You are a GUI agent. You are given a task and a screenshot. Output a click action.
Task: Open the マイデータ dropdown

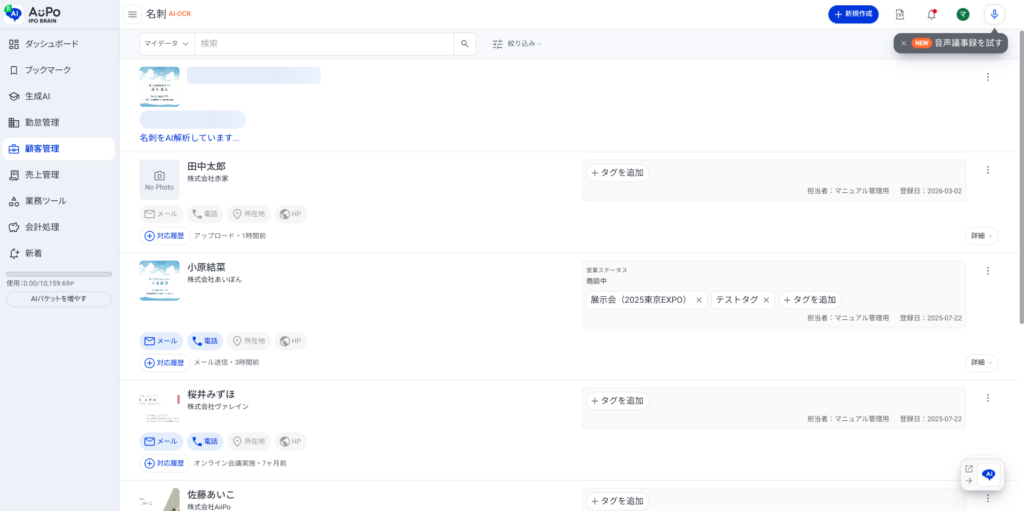click(166, 44)
